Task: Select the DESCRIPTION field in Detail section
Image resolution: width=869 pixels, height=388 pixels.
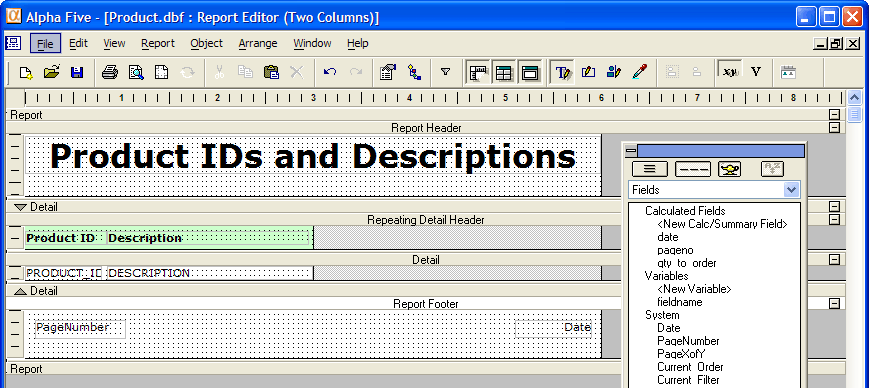Action: (208, 273)
